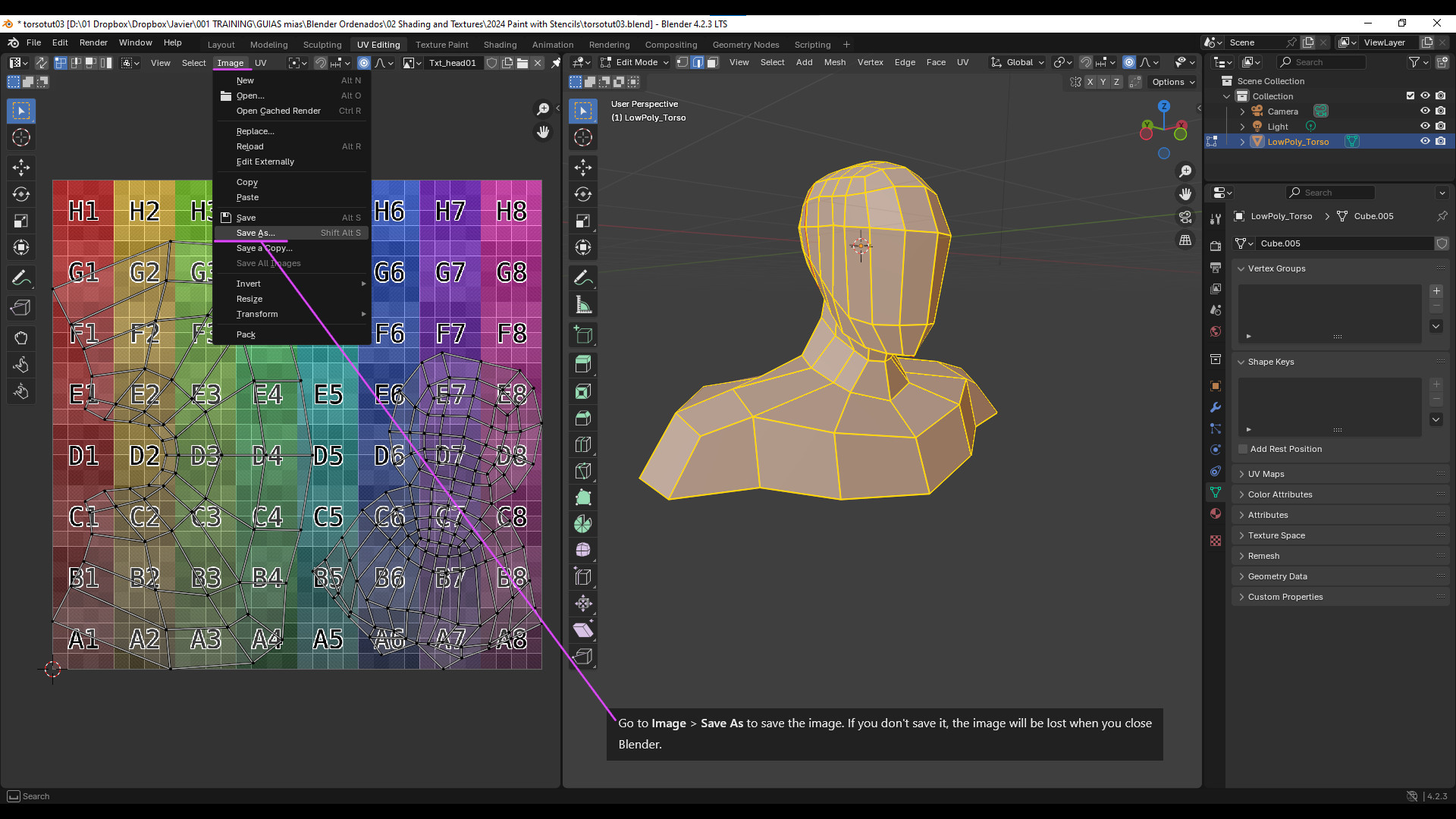
Task: Open the Global orientation dropdown
Action: (x=1018, y=62)
